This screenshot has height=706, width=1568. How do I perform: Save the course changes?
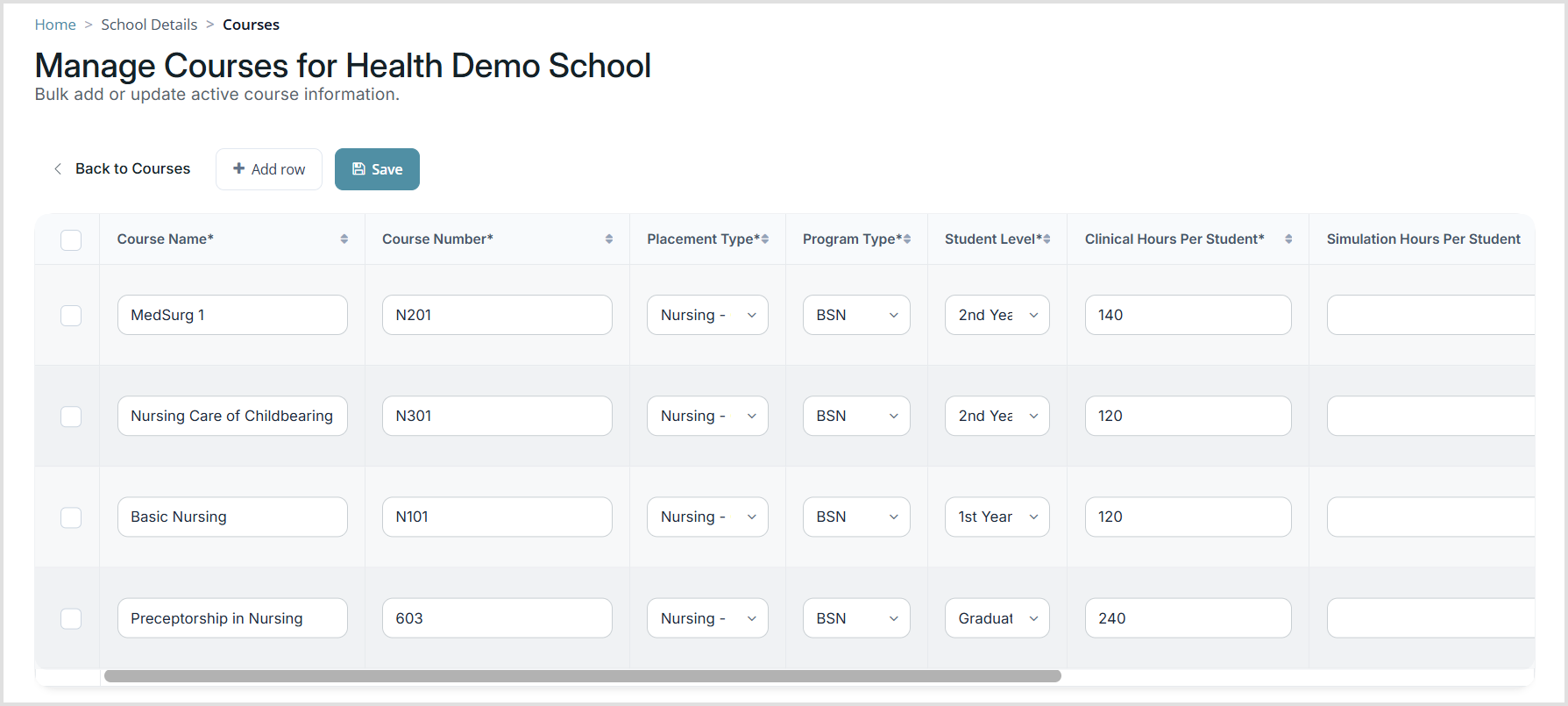coord(377,169)
